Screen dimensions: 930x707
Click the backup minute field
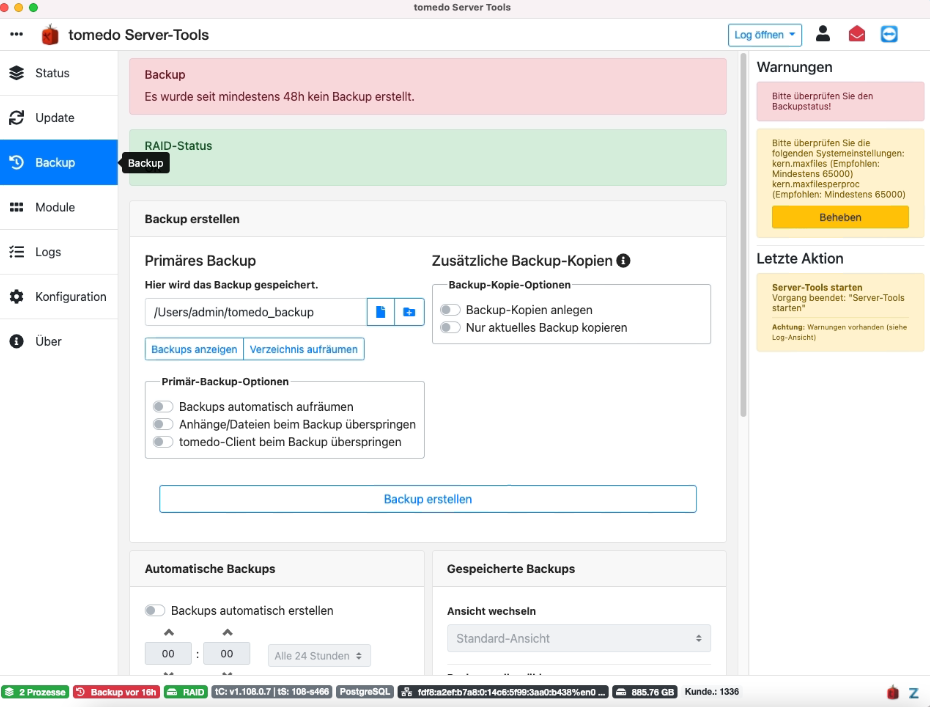click(x=227, y=654)
